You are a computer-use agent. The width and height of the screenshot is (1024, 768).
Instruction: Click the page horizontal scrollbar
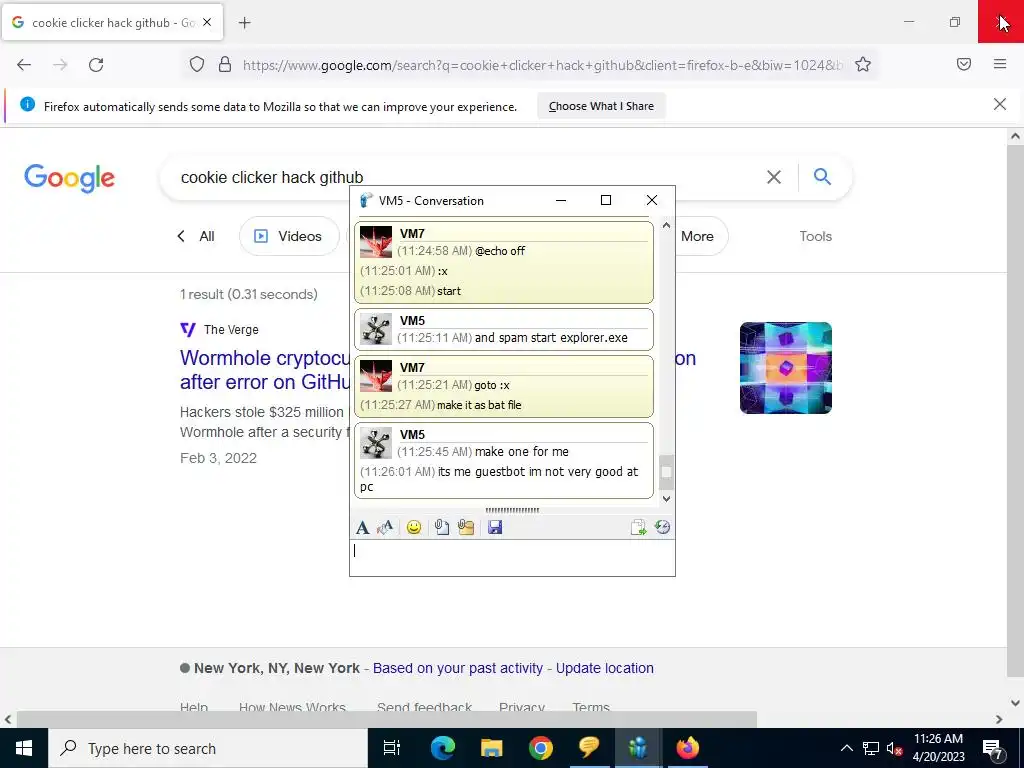(x=387, y=719)
